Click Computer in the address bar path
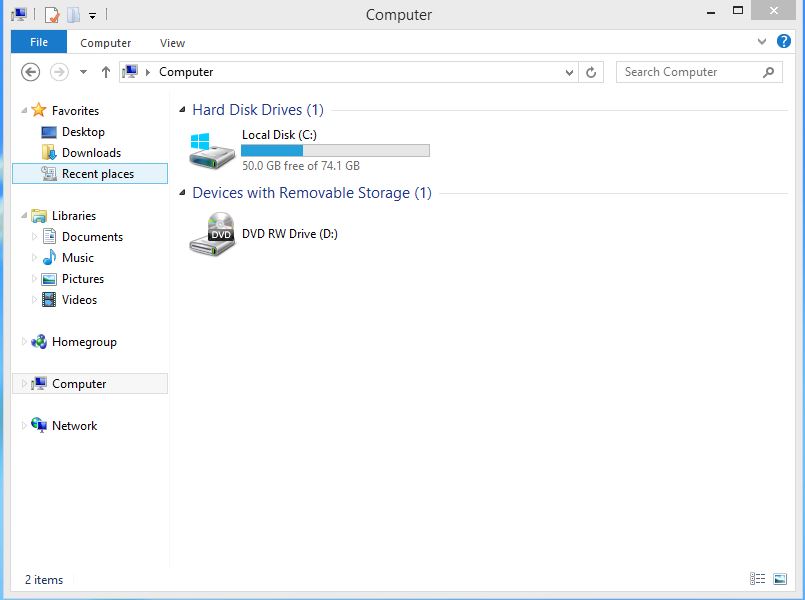The width and height of the screenshot is (805, 600). click(x=186, y=72)
